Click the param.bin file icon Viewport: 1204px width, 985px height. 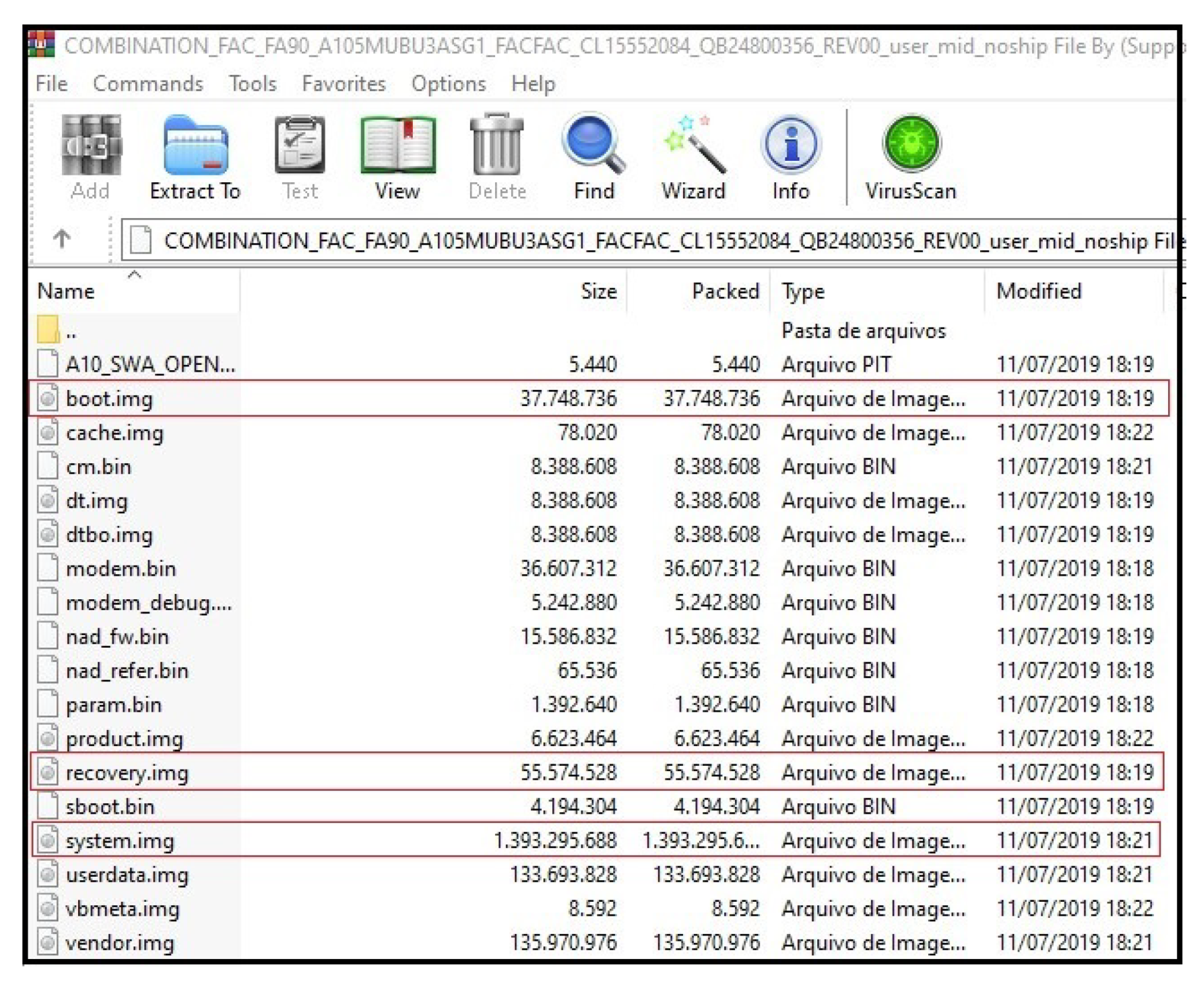coord(48,704)
